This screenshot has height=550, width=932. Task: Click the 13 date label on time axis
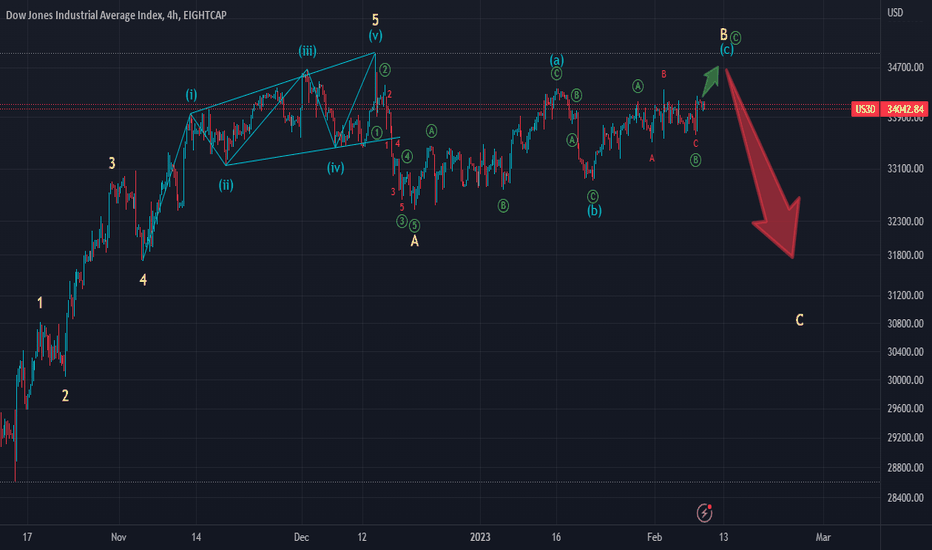click(x=723, y=537)
